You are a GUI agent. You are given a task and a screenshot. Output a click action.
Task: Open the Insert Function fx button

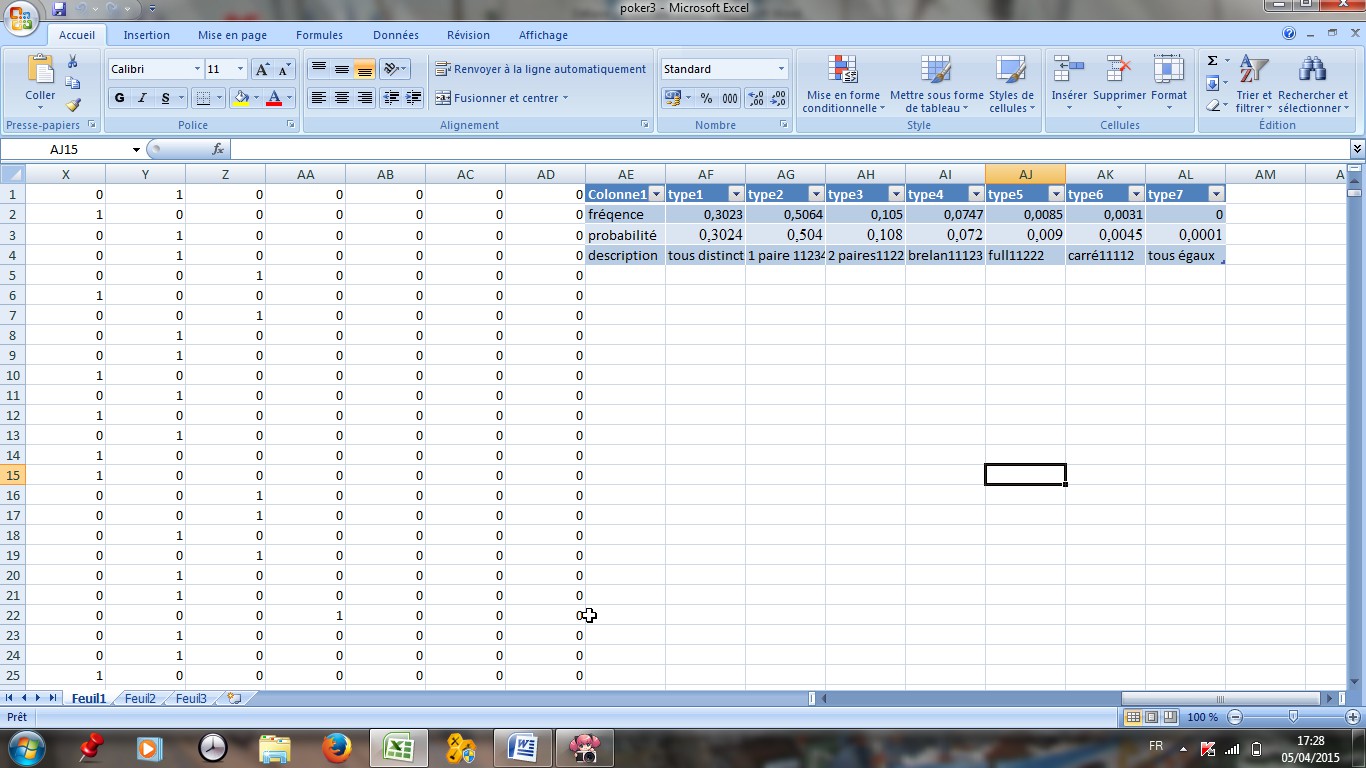pos(218,149)
